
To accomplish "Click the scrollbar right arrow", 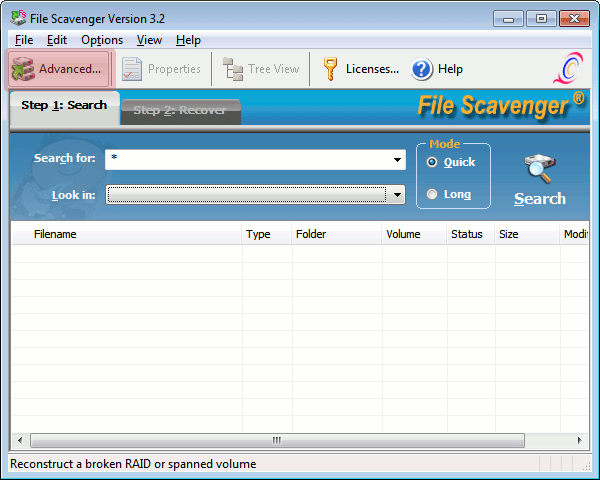I will pyautogui.click(x=579, y=441).
